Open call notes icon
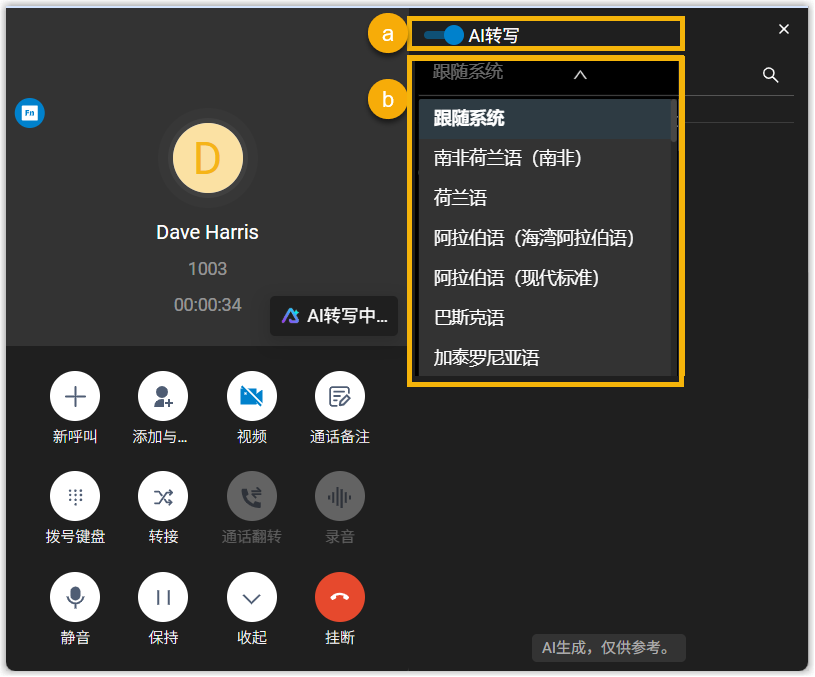815x677 pixels. tap(339, 397)
